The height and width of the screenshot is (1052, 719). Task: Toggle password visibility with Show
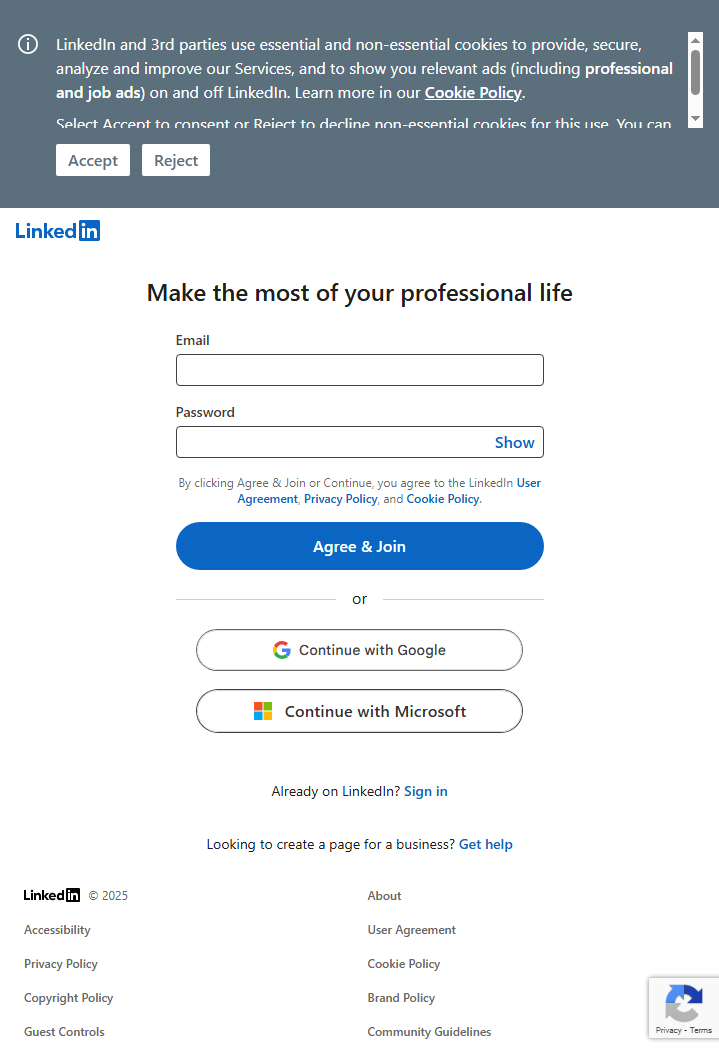click(514, 442)
